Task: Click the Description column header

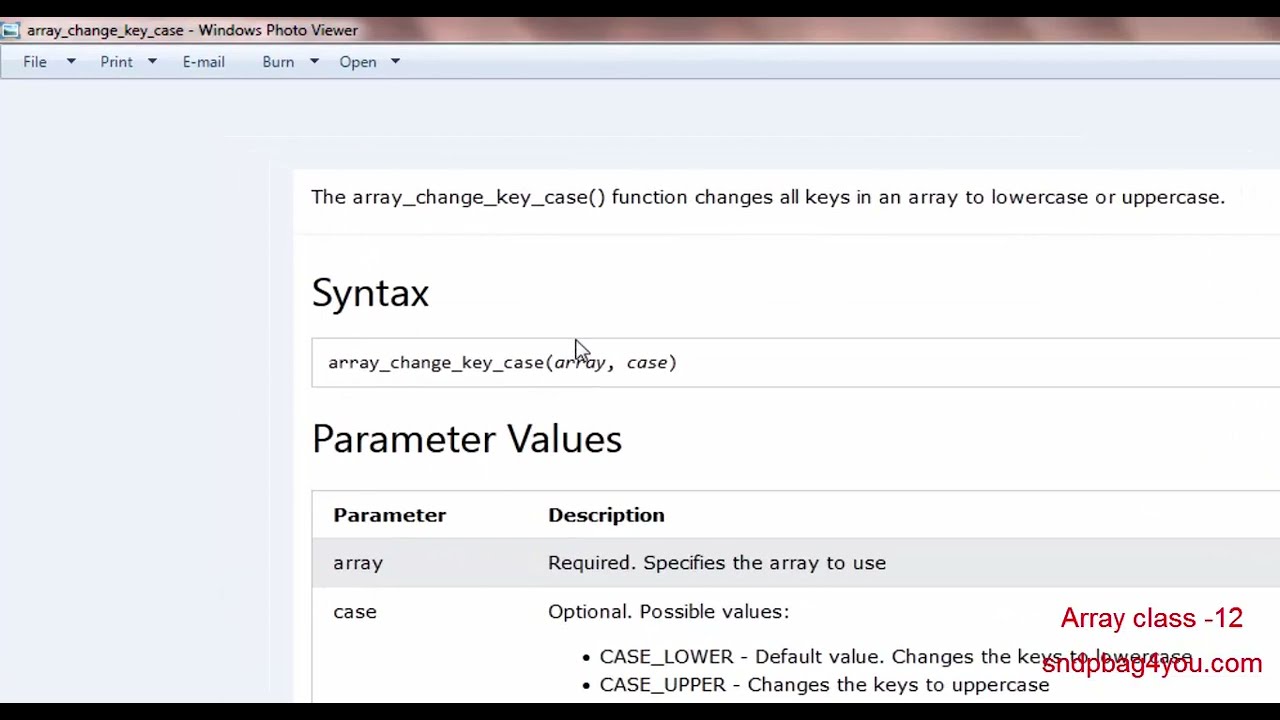Action: [x=606, y=515]
